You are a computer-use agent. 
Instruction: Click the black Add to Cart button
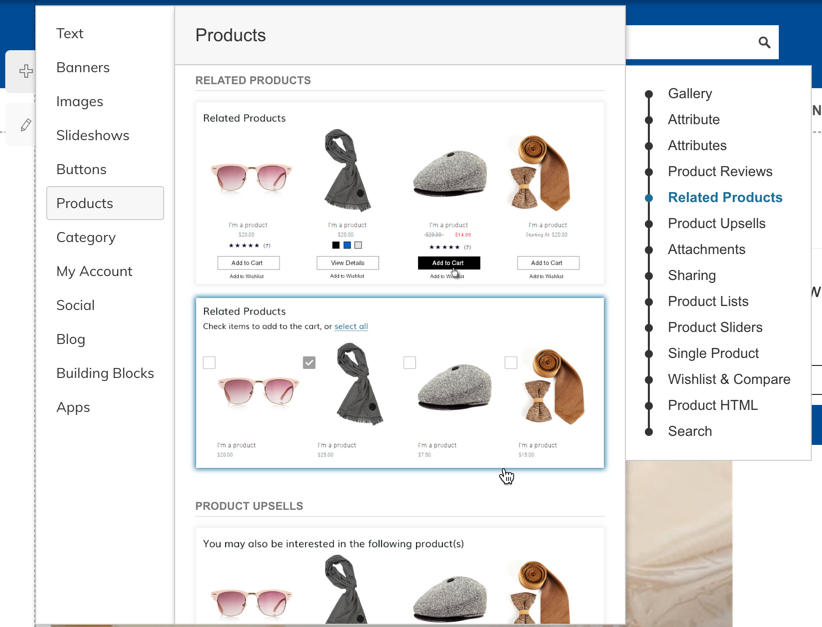(449, 263)
